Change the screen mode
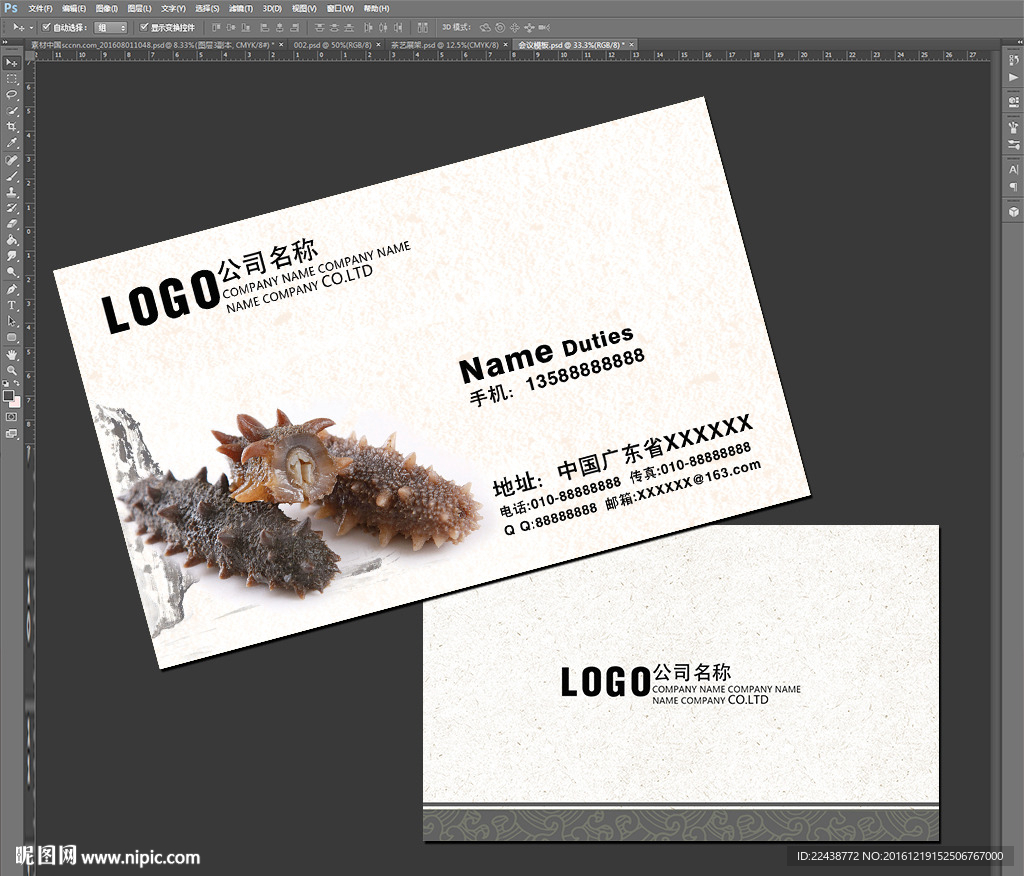The height and width of the screenshot is (876, 1024). [12, 434]
